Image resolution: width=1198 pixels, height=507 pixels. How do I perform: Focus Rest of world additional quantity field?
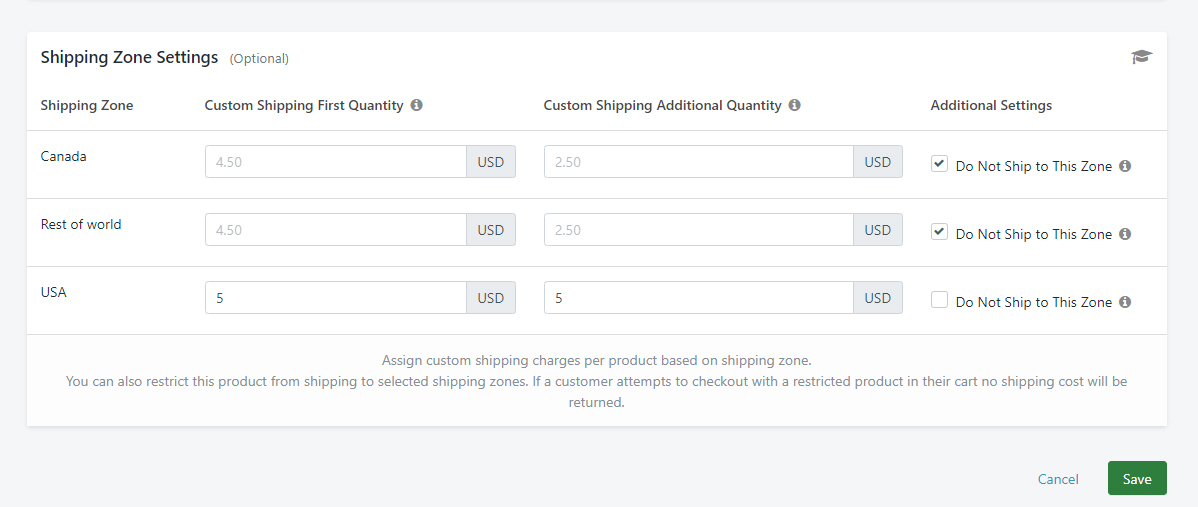coord(698,230)
